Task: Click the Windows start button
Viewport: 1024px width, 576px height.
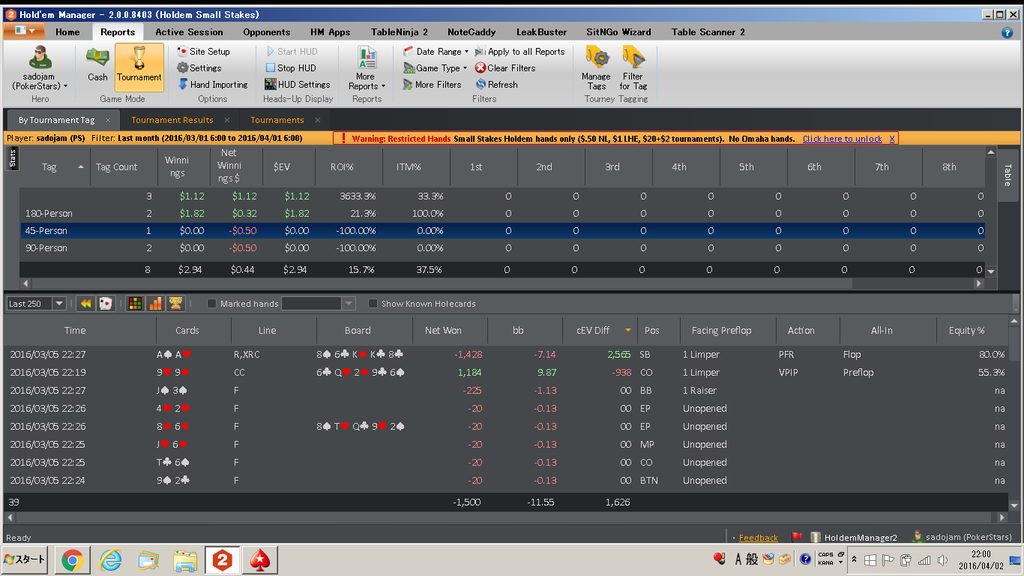Action: click(25, 560)
